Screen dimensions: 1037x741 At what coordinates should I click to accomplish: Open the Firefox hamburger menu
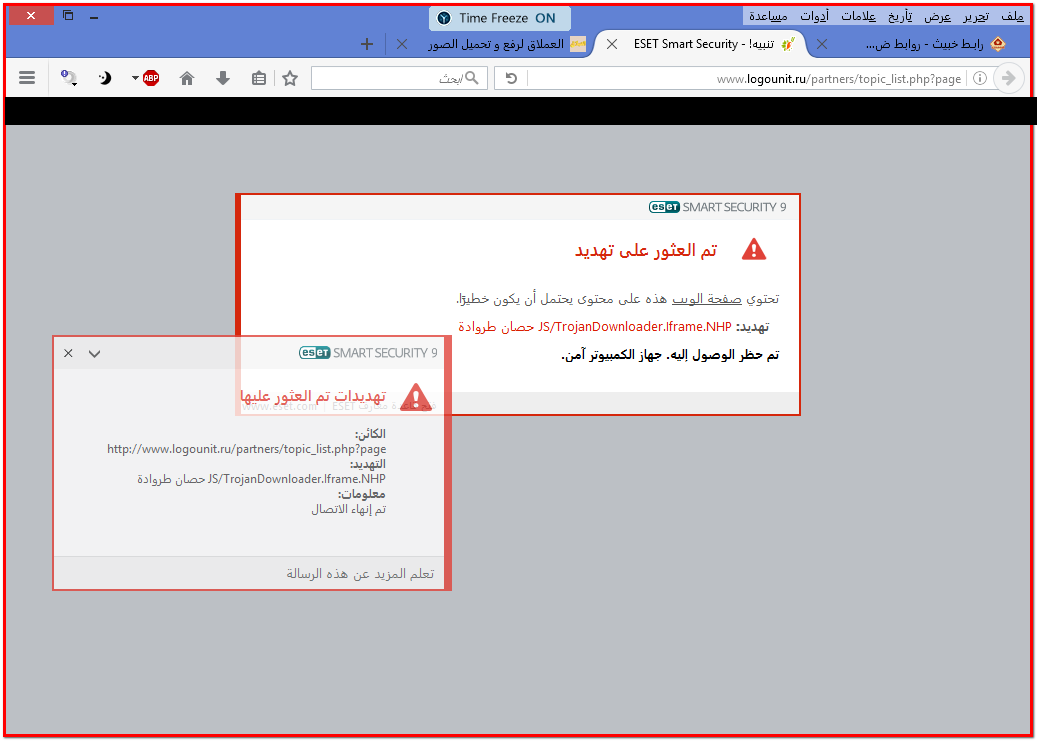[26, 78]
